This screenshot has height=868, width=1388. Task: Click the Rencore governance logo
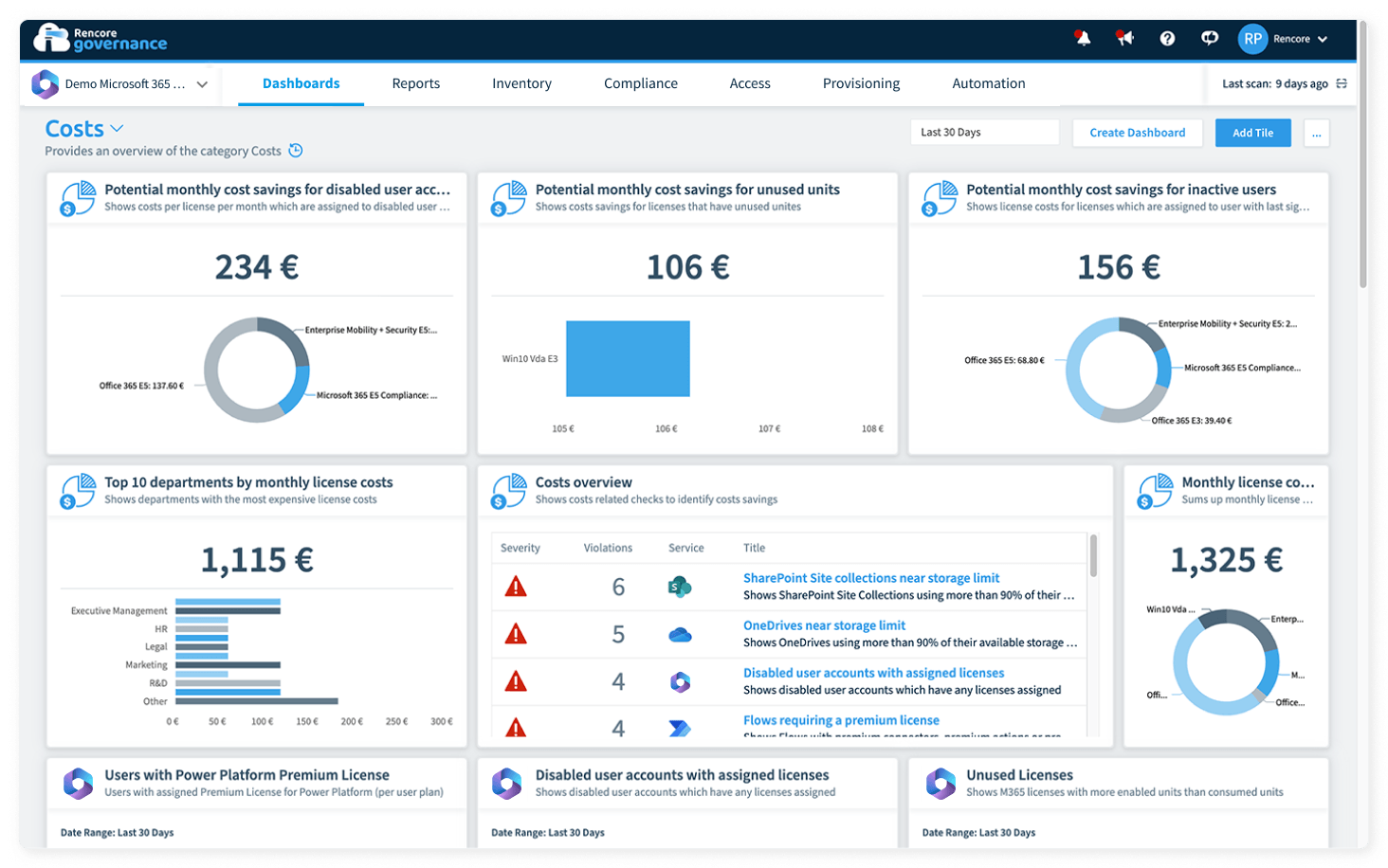pyautogui.click(x=100, y=38)
